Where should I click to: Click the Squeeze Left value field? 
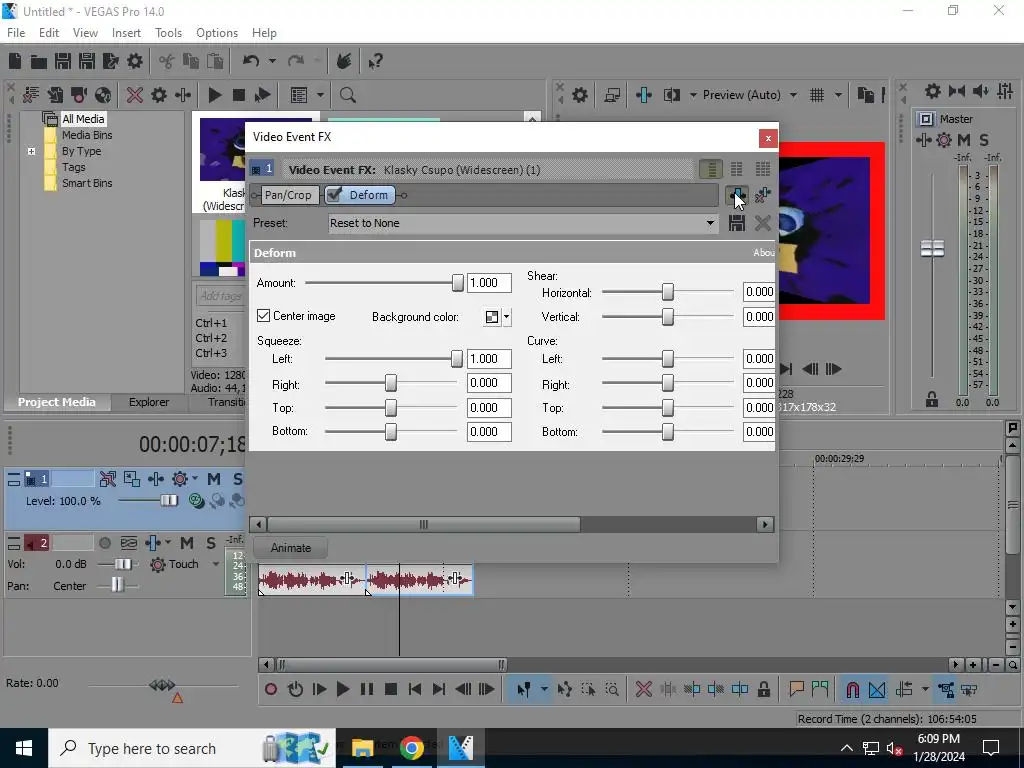[489, 359]
